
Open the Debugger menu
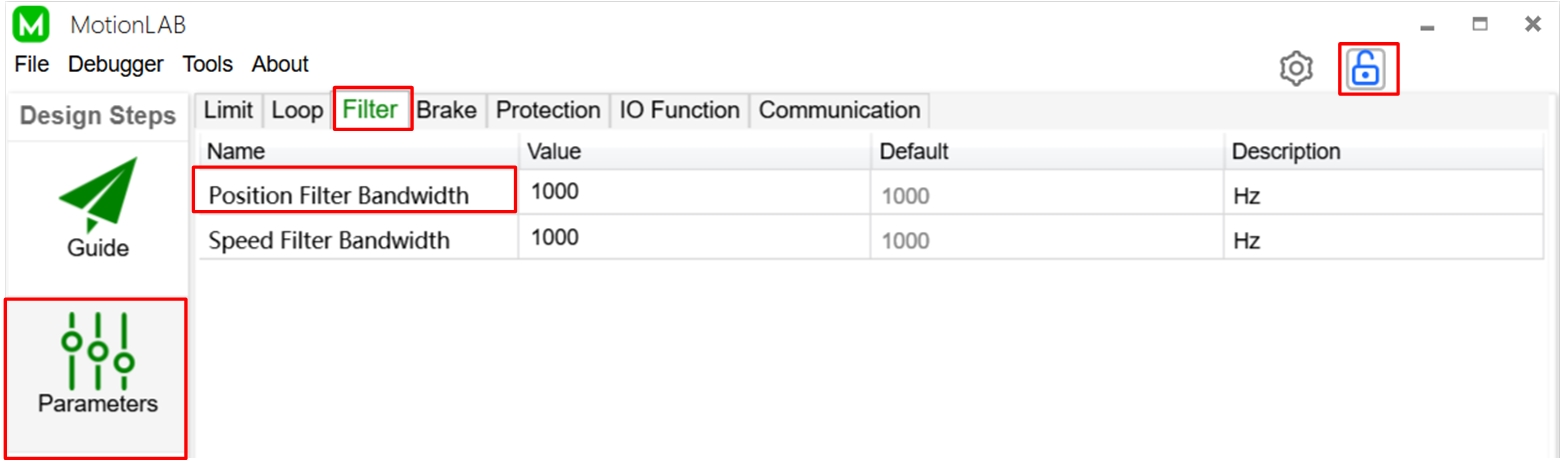coord(115,64)
